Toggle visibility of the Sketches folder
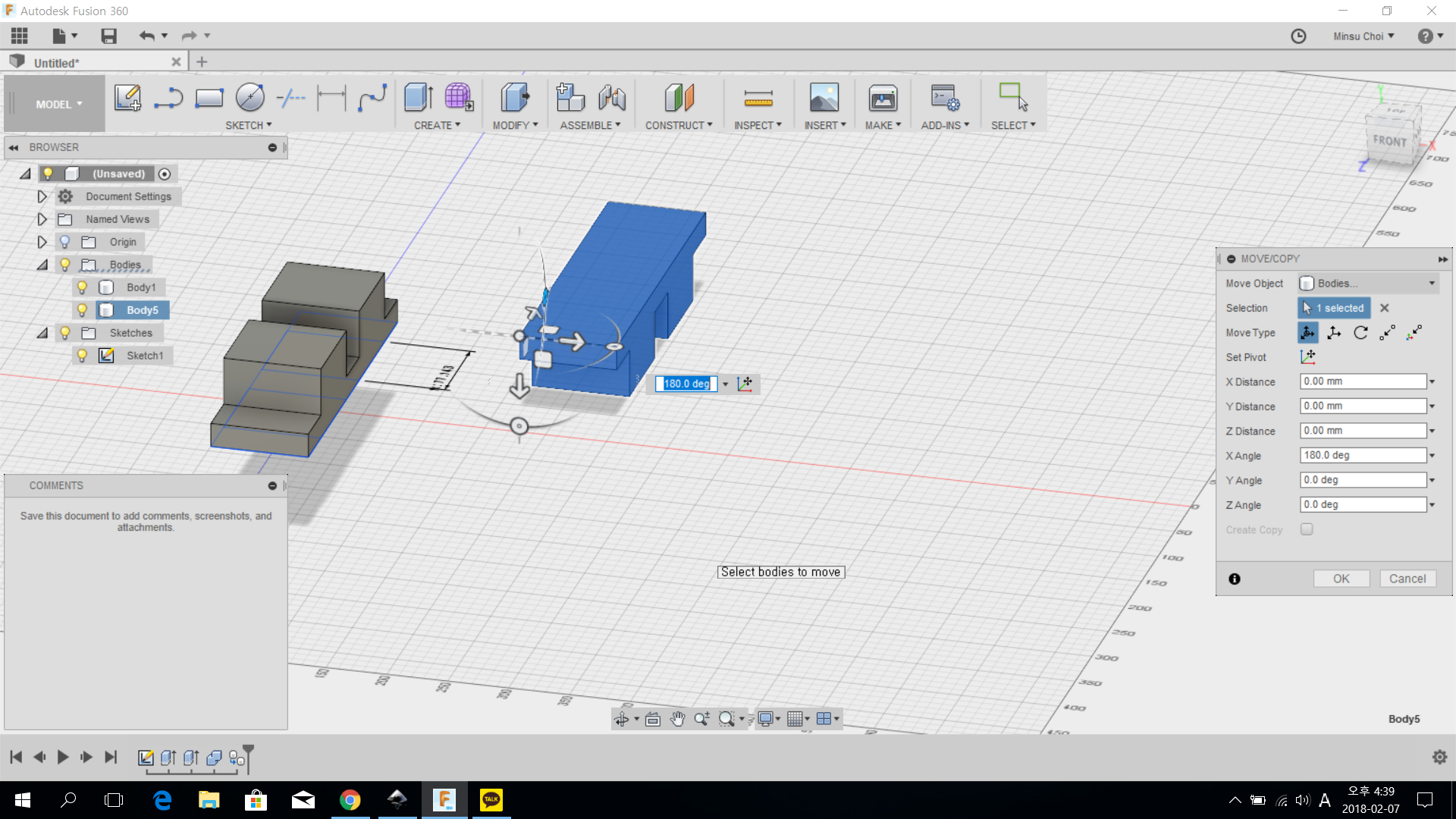1456x819 pixels. pos(65,333)
